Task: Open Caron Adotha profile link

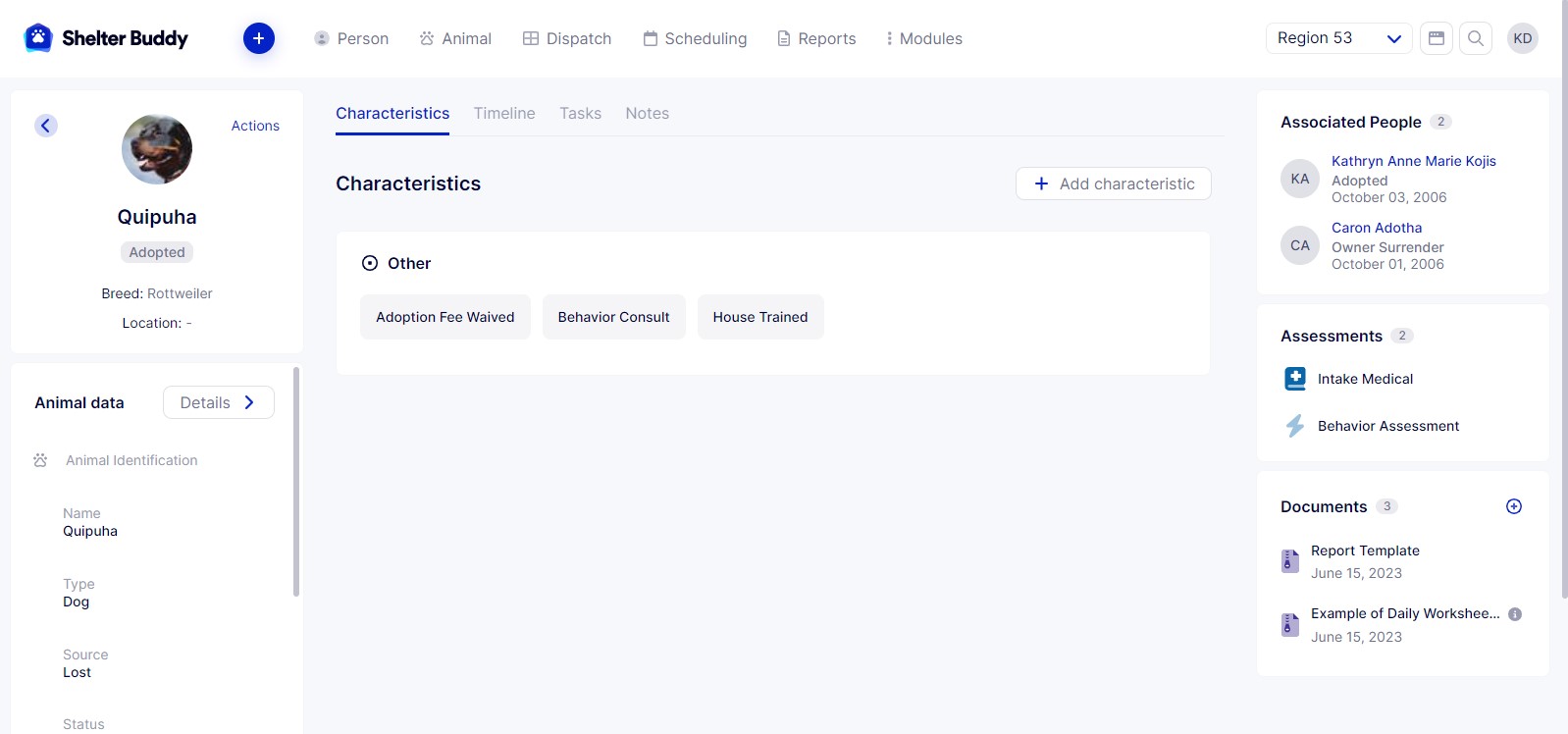Action: pyautogui.click(x=1377, y=228)
